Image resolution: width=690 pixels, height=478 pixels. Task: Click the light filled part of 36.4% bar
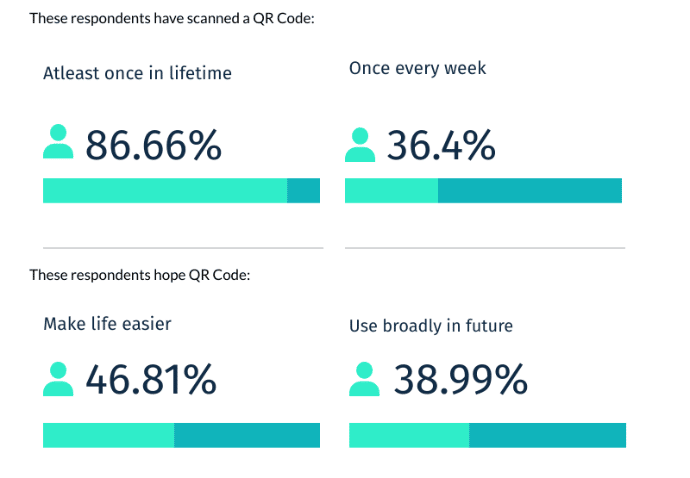(x=391, y=191)
